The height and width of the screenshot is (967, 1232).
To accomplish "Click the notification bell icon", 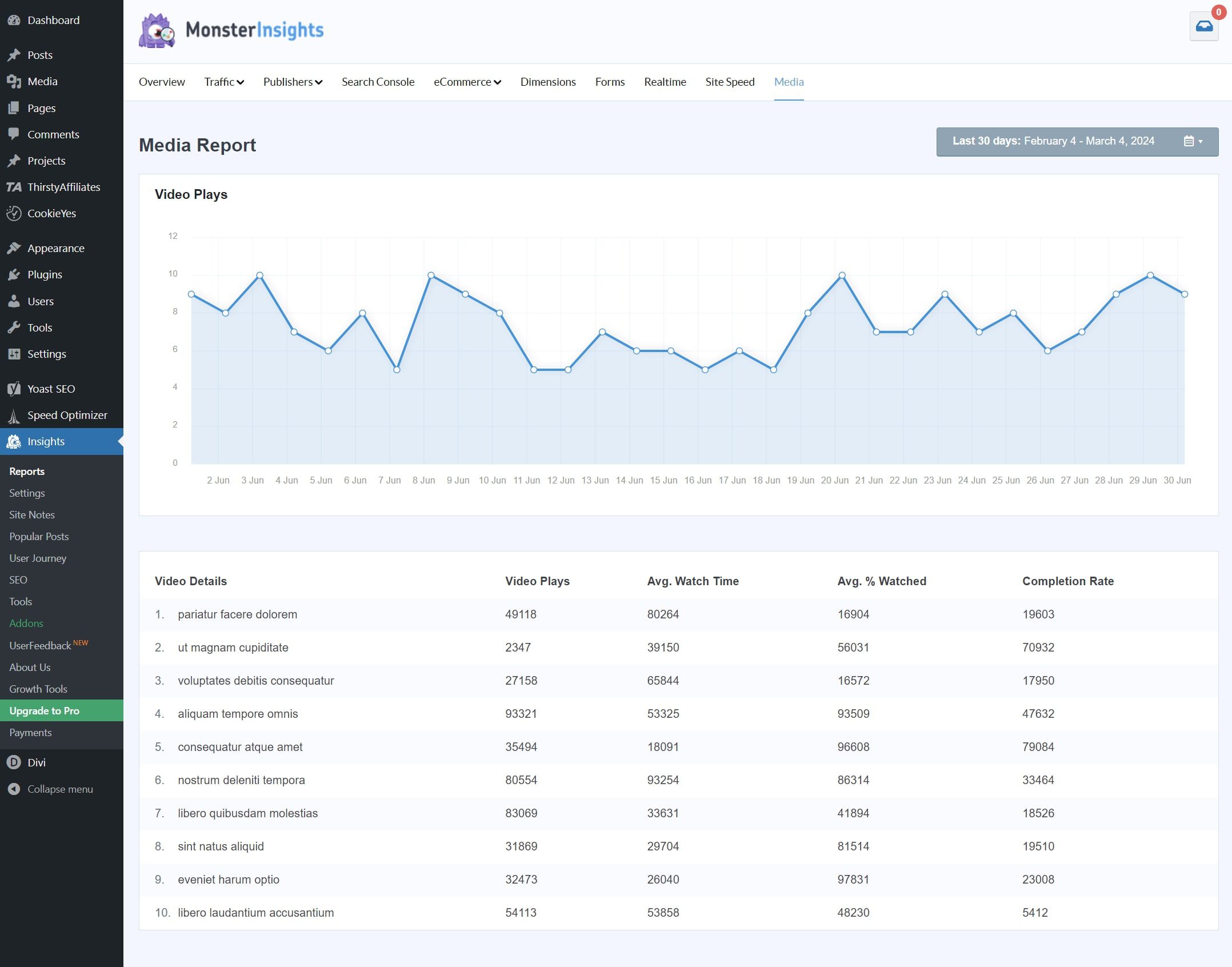I will pyautogui.click(x=1204, y=25).
